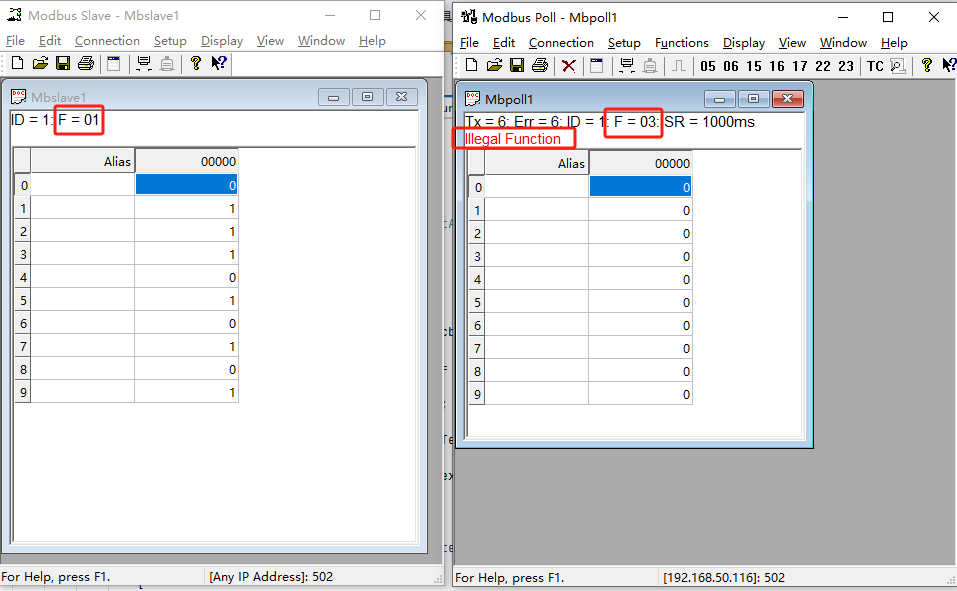The height and width of the screenshot is (591, 957).
Task: Click 00000 column header in Mbpoll1 table
Action: pyautogui.click(x=640, y=163)
